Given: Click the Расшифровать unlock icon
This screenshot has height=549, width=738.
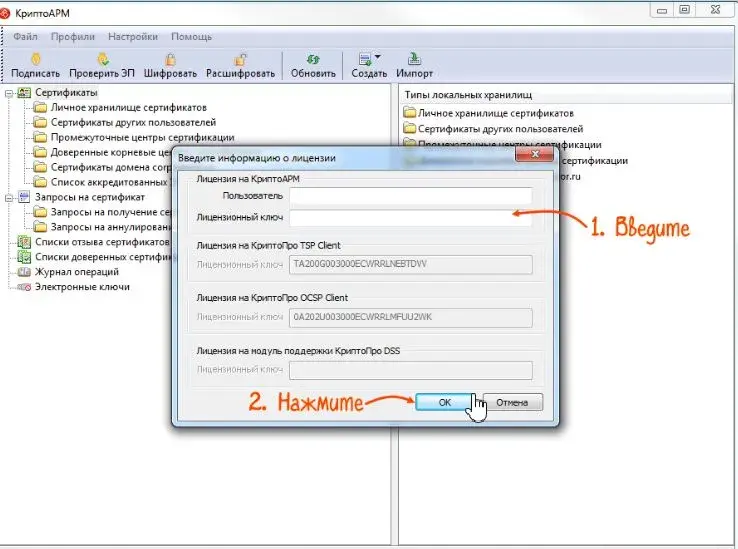Looking at the screenshot, I should [241, 59].
